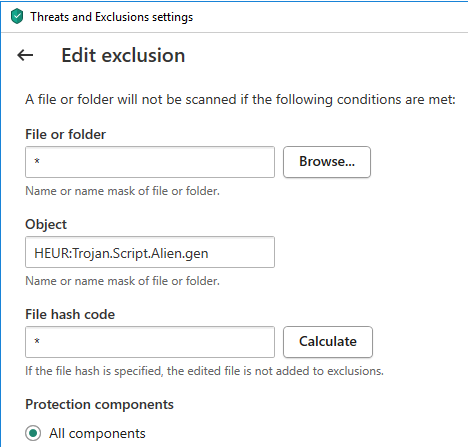Click the Protection components heading

(99, 405)
